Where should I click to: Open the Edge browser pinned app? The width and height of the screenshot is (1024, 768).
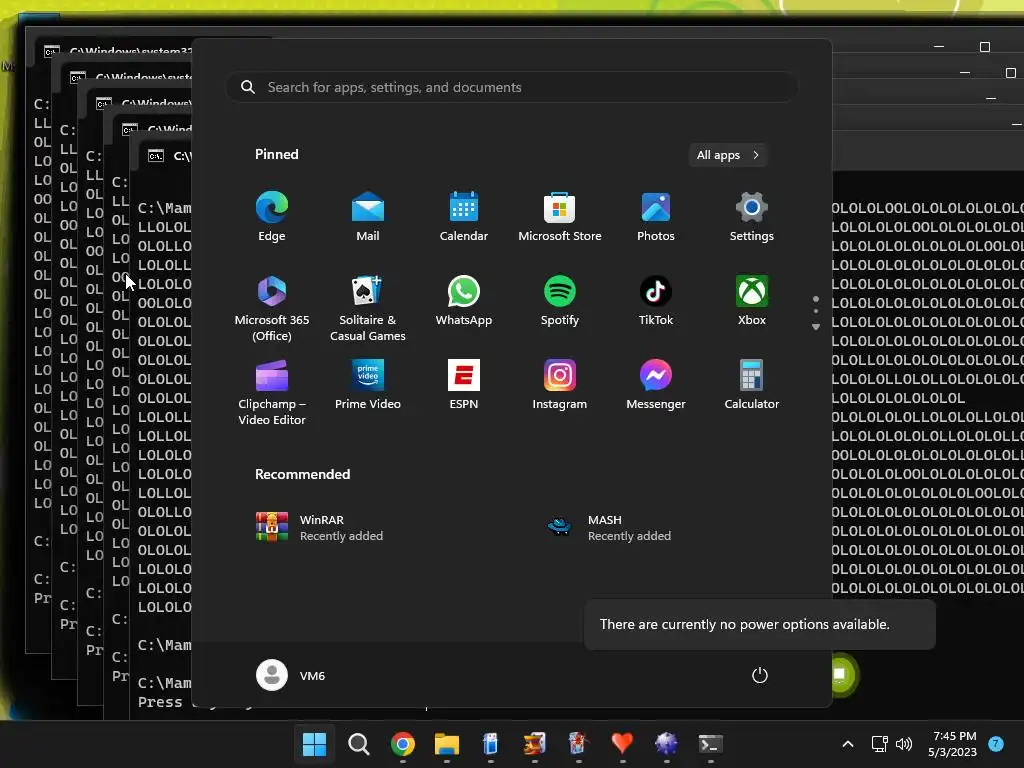[272, 217]
